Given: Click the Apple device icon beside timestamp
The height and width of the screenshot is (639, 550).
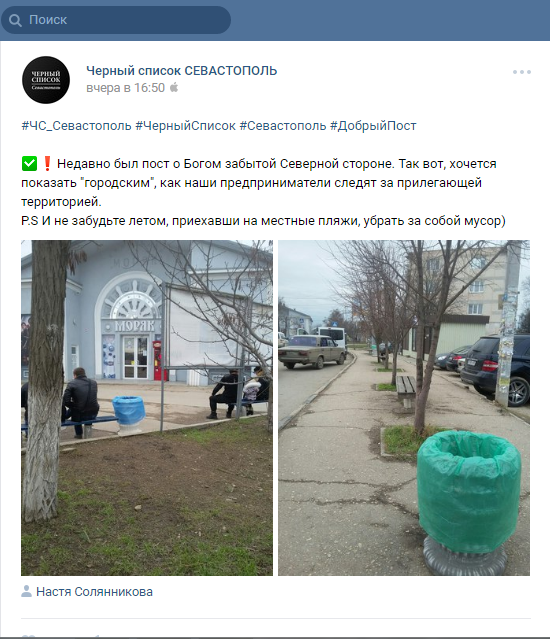Looking at the screenshot, I should point(174,87).
